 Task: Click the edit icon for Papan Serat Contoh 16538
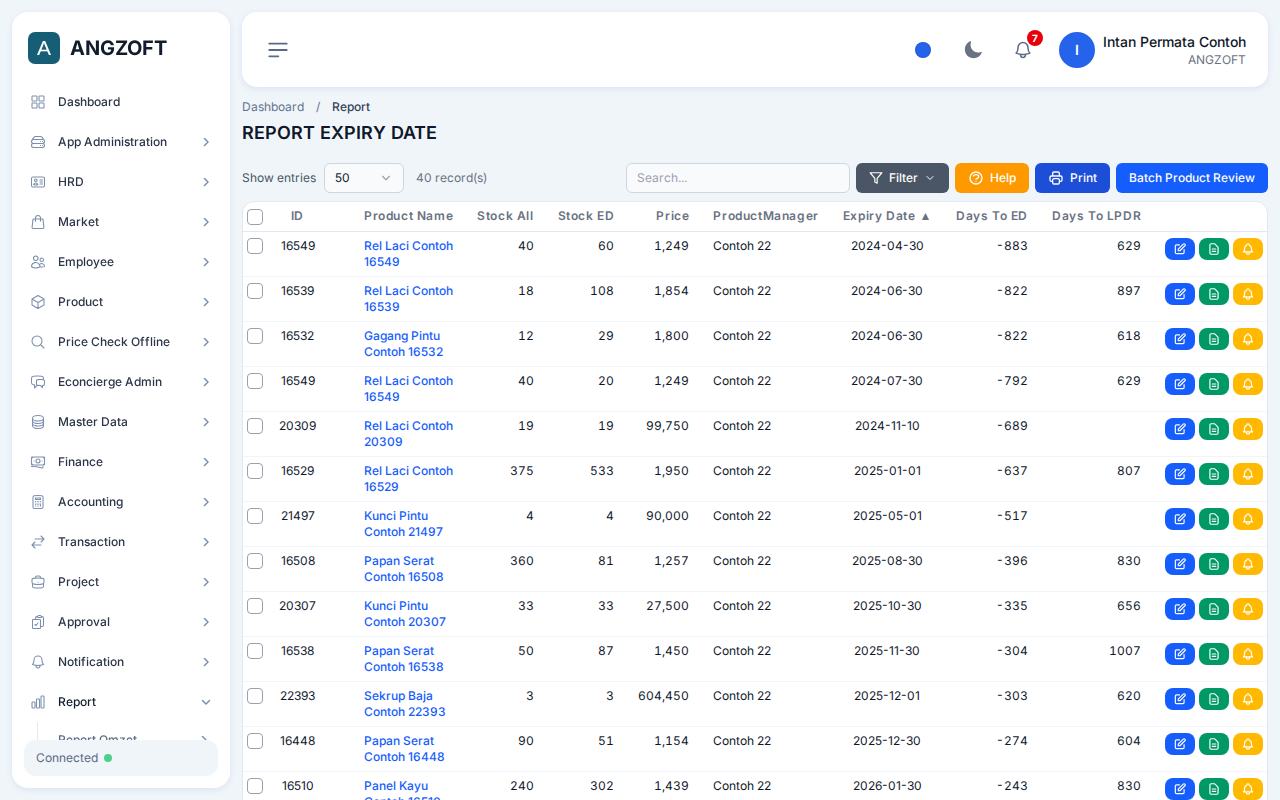point(1180,654)
